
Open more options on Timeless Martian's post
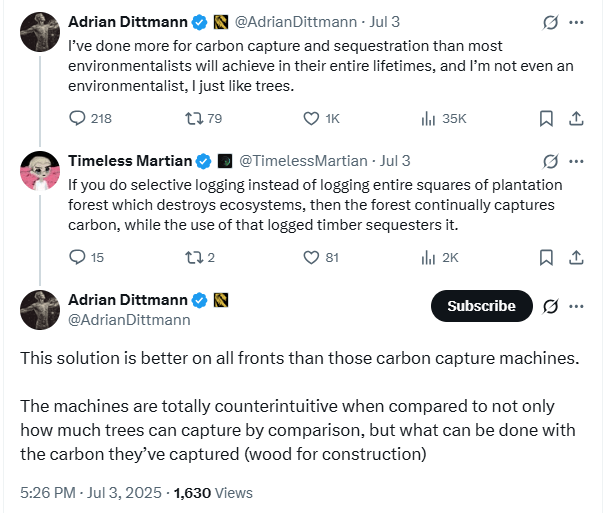576,161
